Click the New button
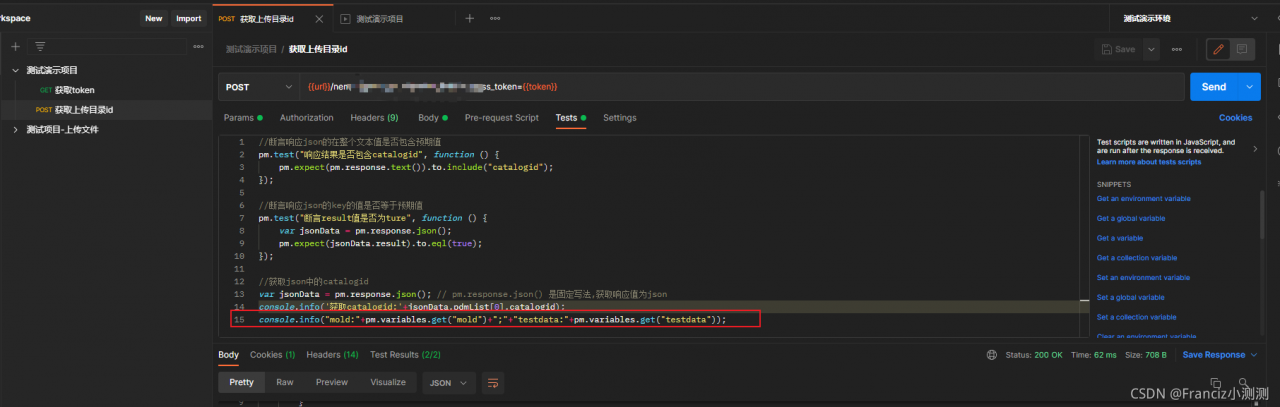The image size is (1280, 407). [153, 18]
